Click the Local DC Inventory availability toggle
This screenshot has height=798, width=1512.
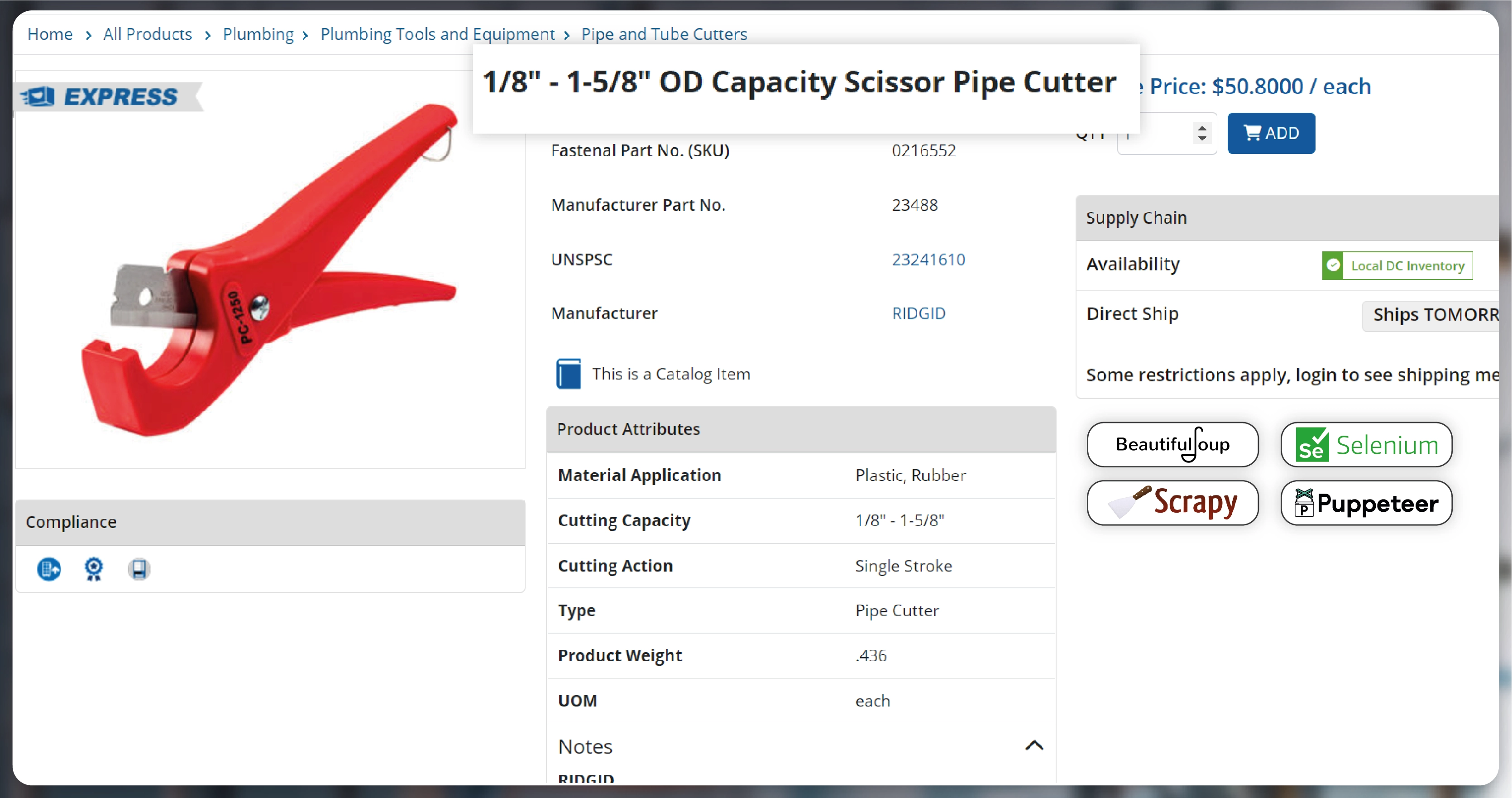pos(1397,265)
